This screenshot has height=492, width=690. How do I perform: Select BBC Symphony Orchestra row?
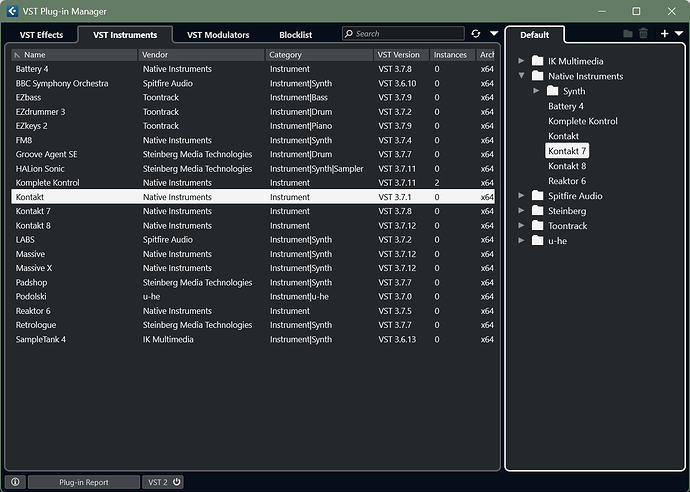[x=253, y=83]
